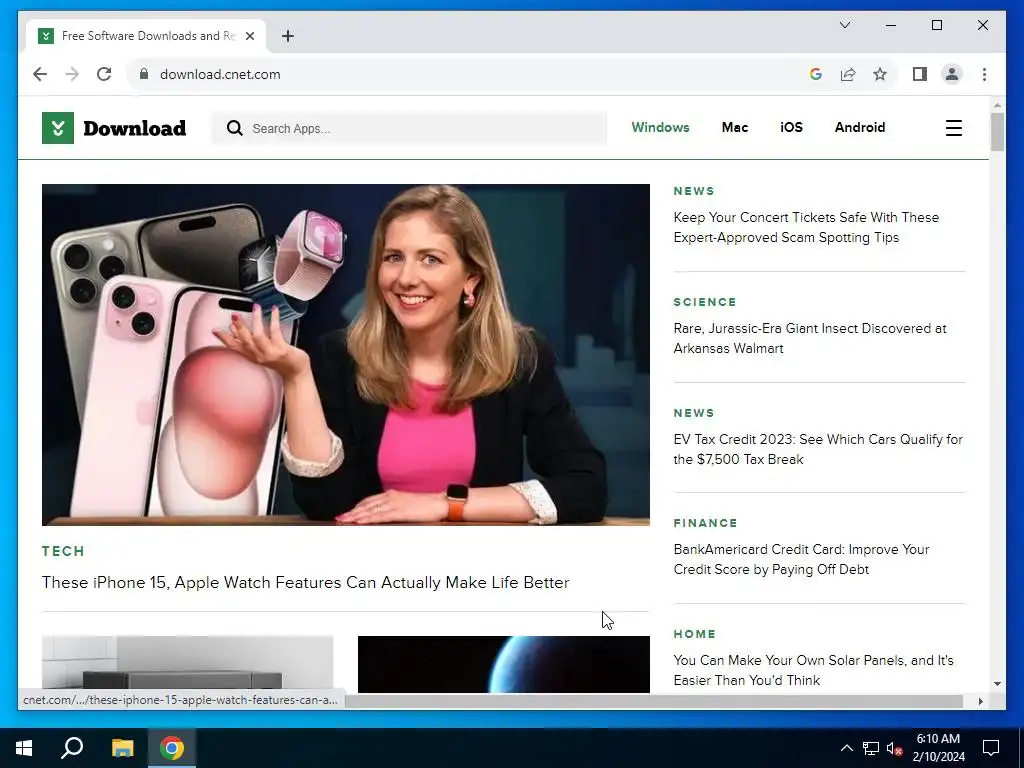Click the NEWS label above EV Tax Credit

(694, 413)
